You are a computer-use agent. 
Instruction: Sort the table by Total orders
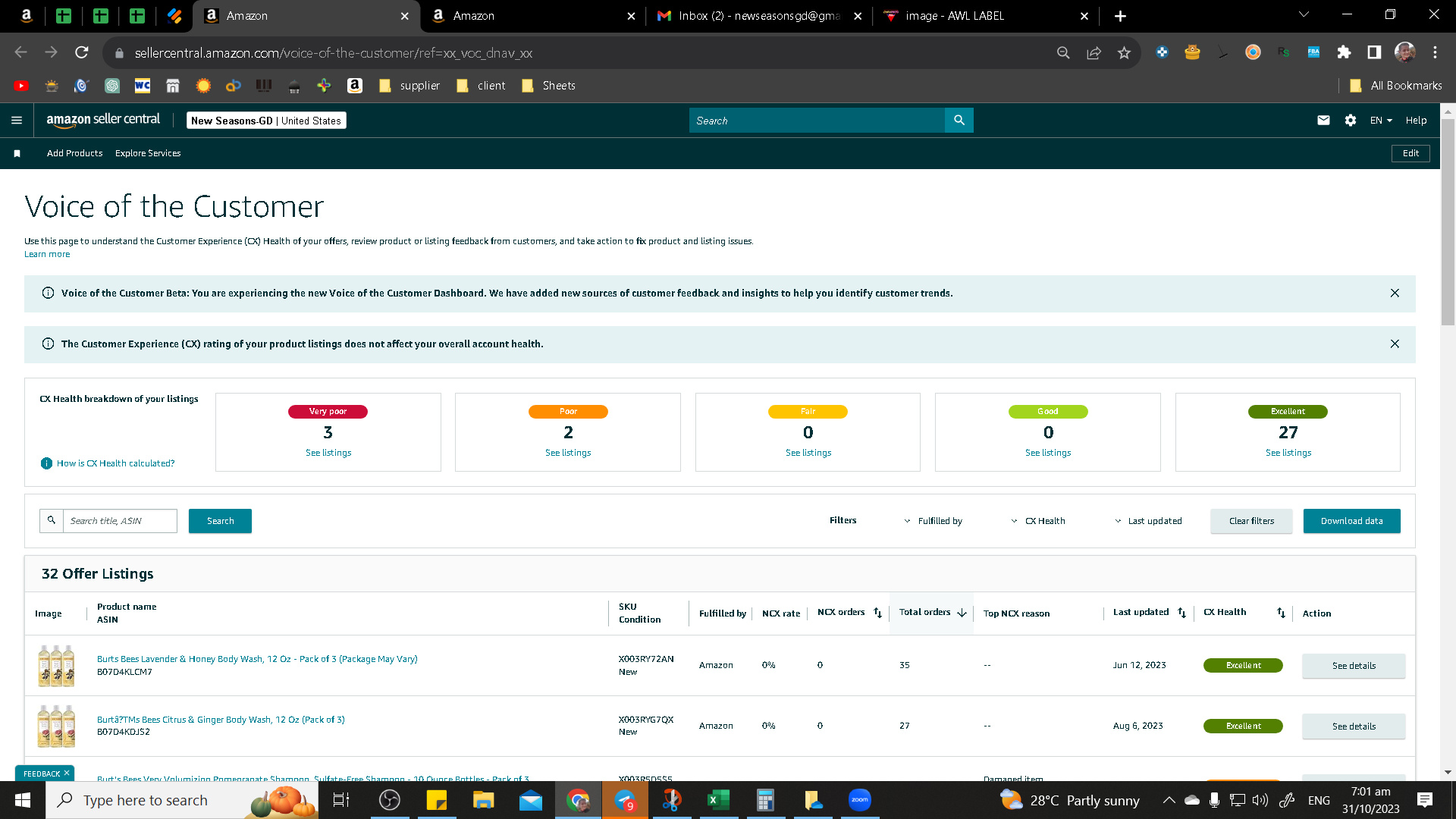(962, 613)
